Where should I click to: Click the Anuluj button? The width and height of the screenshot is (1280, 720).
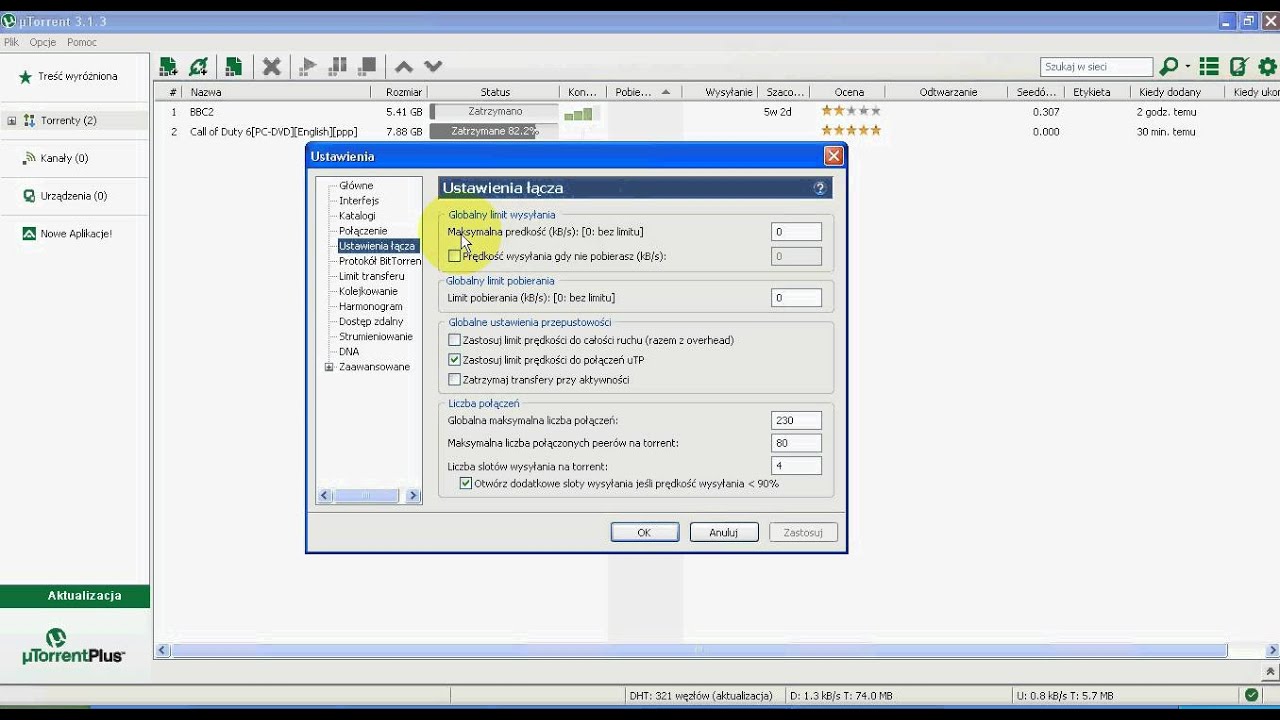(724, 533)
